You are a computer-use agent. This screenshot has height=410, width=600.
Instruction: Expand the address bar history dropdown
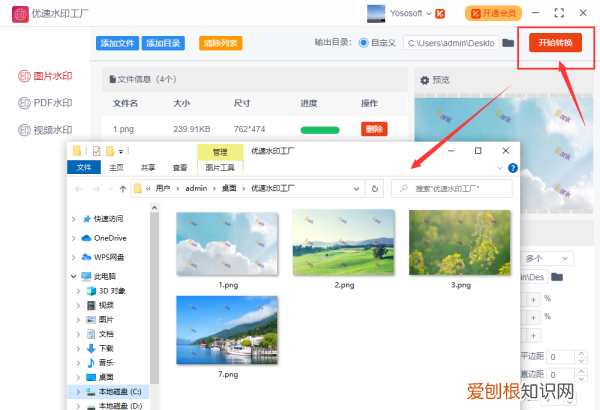[356, 189]
